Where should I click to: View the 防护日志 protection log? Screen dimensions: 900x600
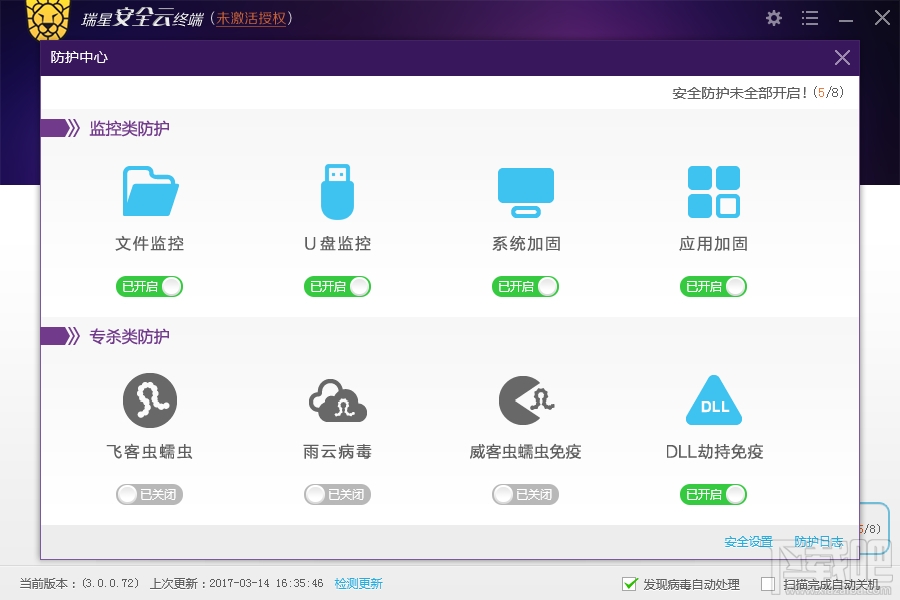(820, 542)
